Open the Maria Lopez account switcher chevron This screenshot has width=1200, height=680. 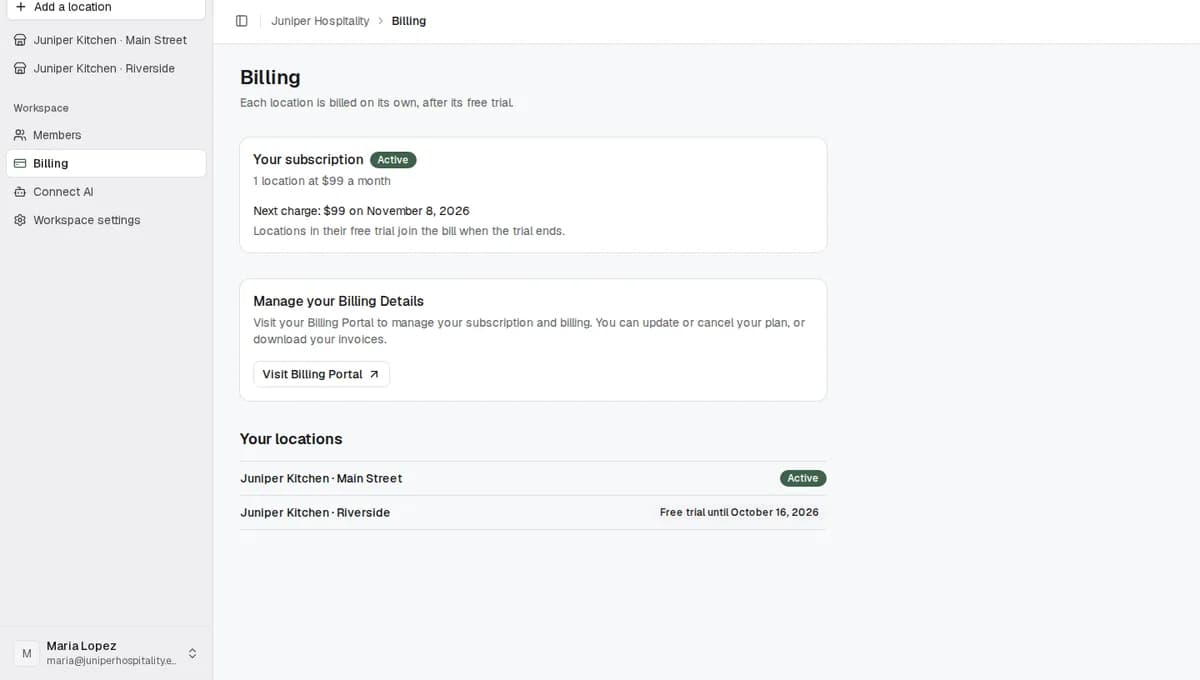click(192, 653)
